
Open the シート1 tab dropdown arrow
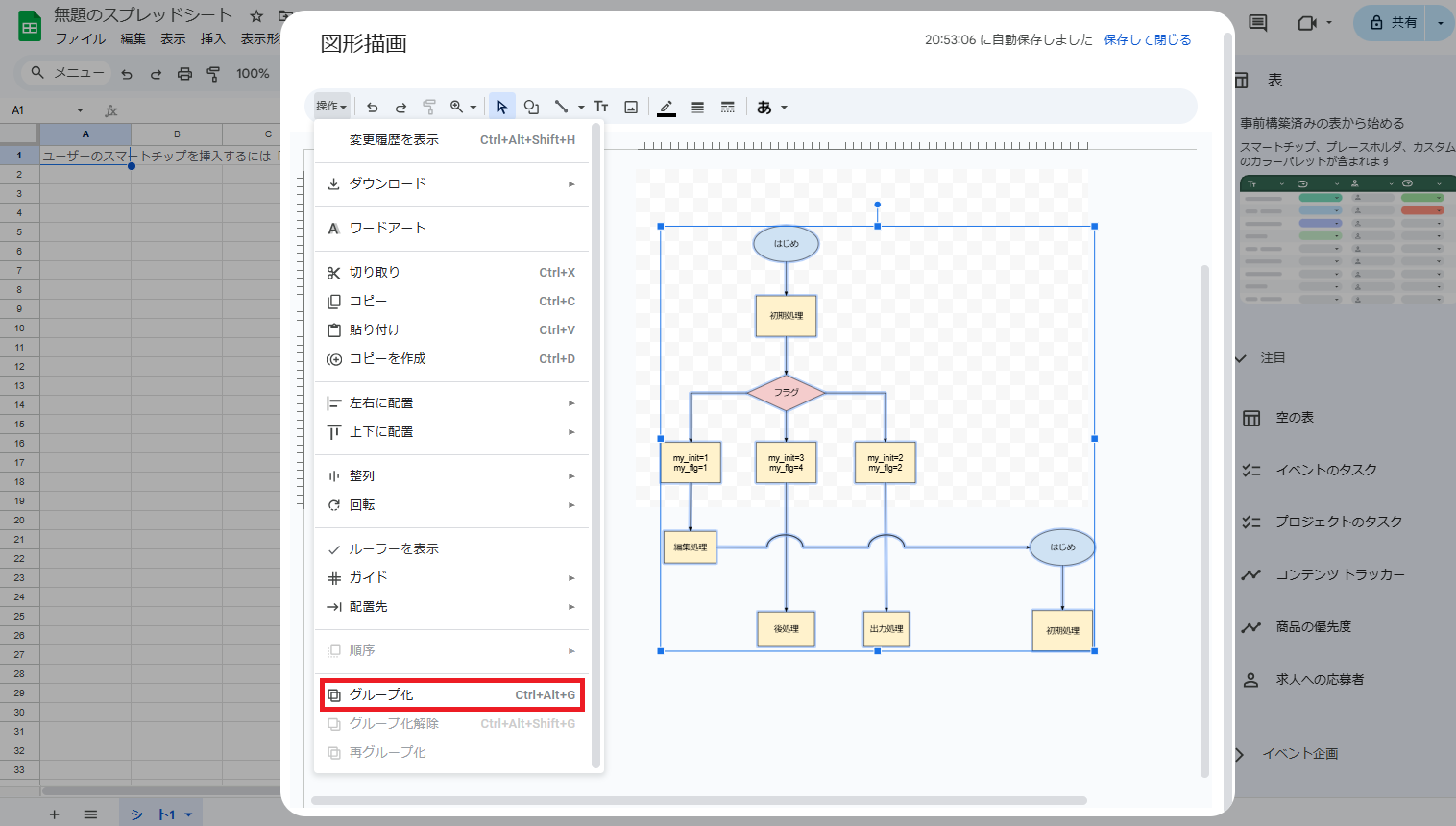[x=188, y=814]
